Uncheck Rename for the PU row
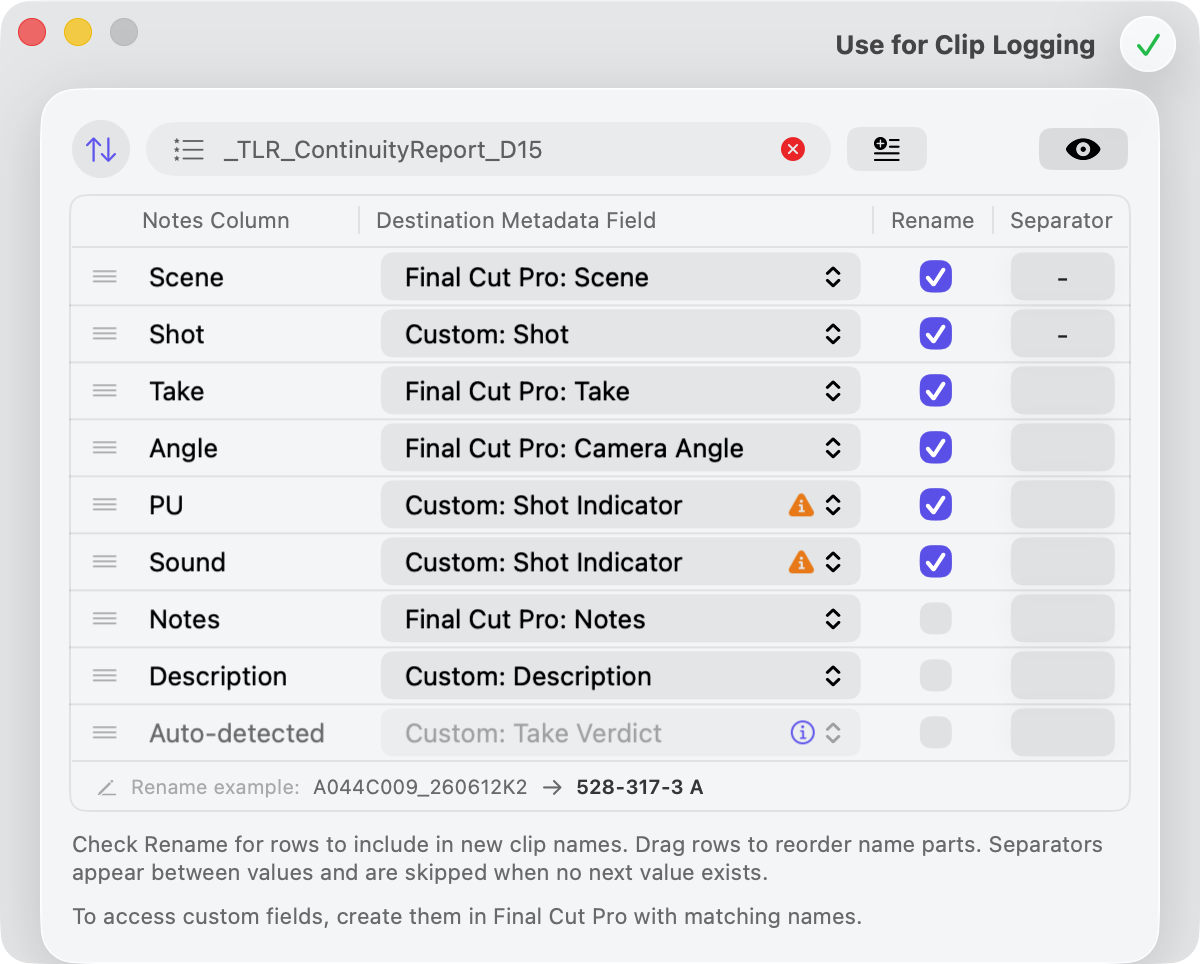Screen dimensions: 1200x964 pyautogui.click(x=936, y=505)
